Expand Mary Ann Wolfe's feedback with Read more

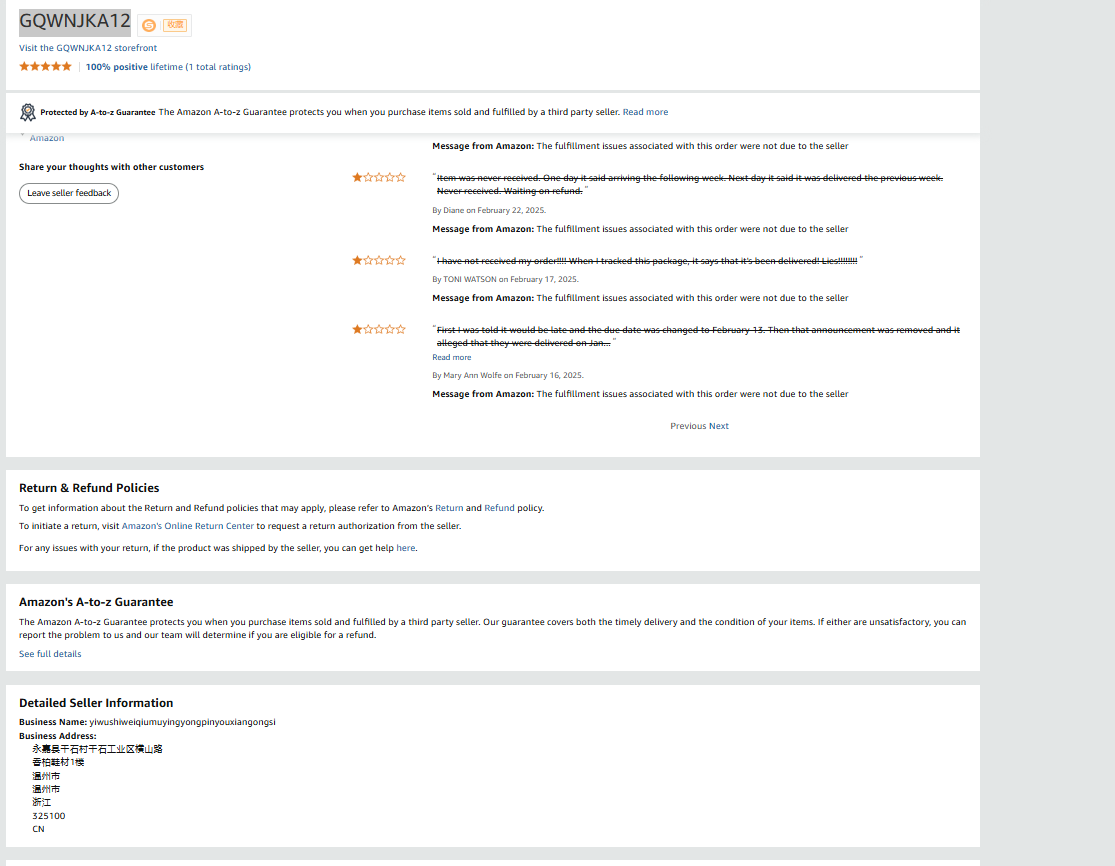[451, 357]
